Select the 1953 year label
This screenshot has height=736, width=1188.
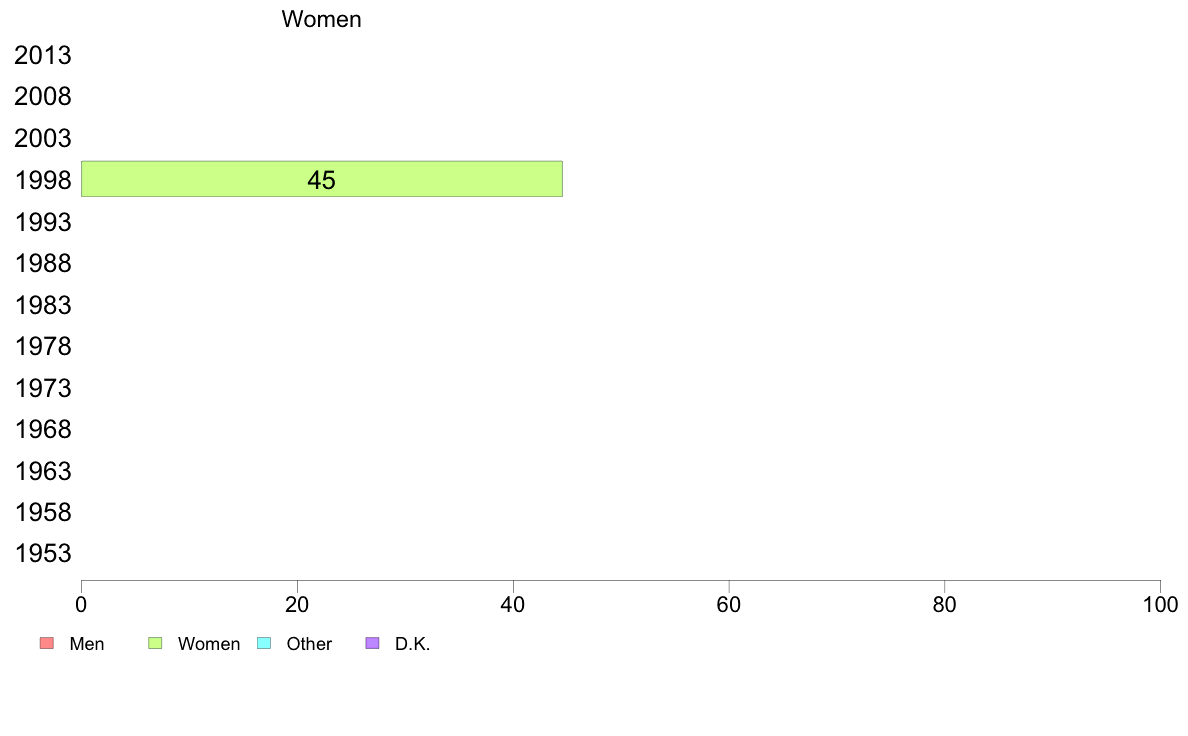click(43, 553)
